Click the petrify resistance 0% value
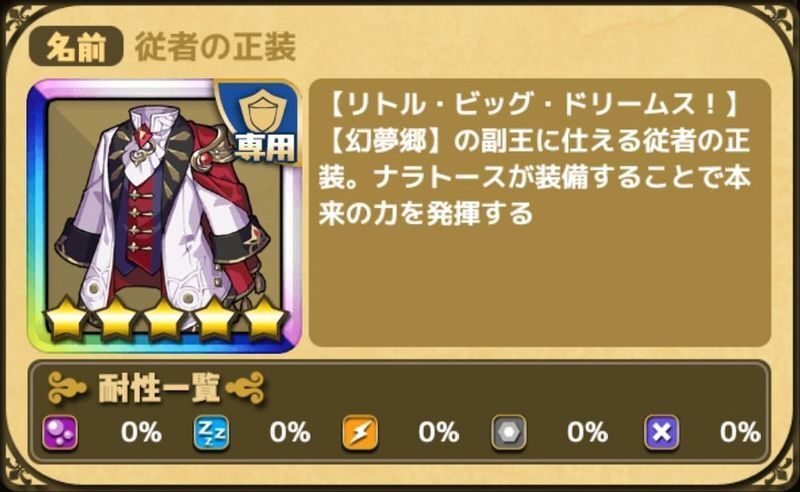The height and width of the screenshot is (492, 800). coord(587,433)
